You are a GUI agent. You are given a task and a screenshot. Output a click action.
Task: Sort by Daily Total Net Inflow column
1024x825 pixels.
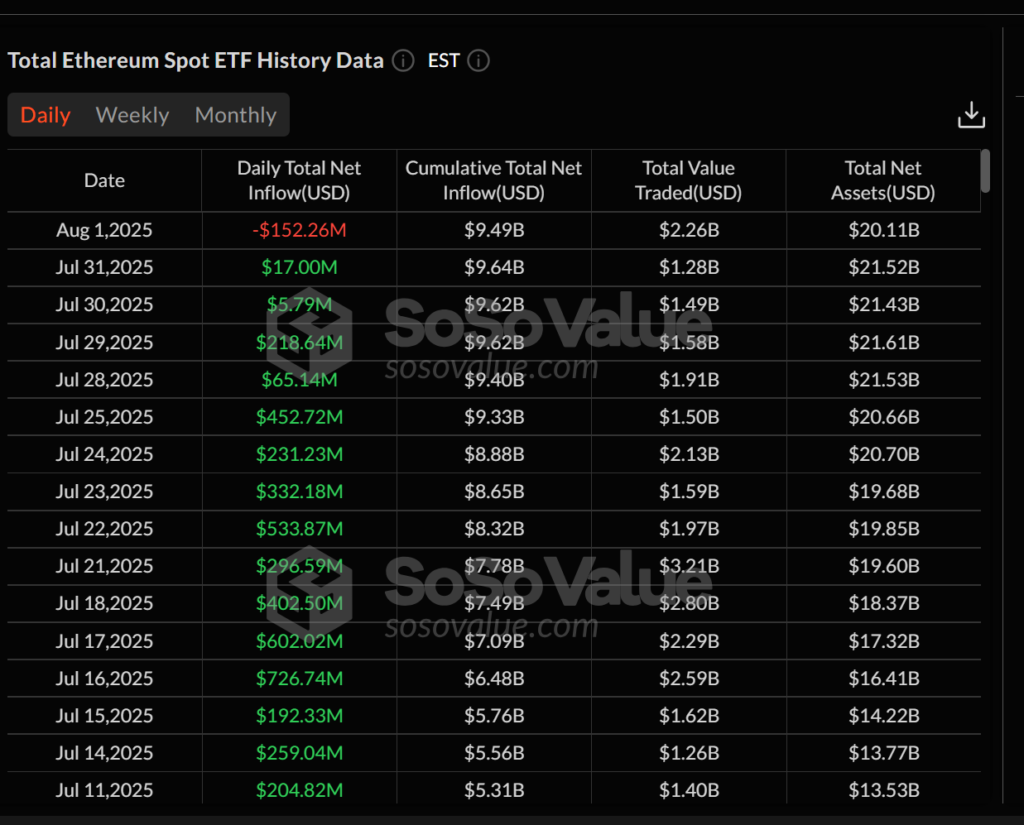(299, 180)
